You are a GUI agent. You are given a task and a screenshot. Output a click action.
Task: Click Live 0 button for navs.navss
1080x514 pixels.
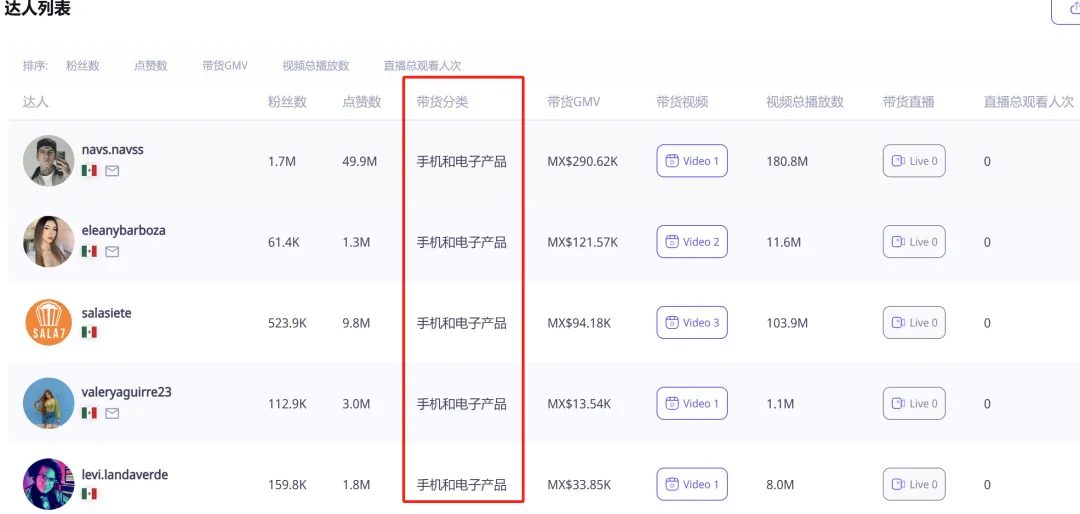point(914,161)
